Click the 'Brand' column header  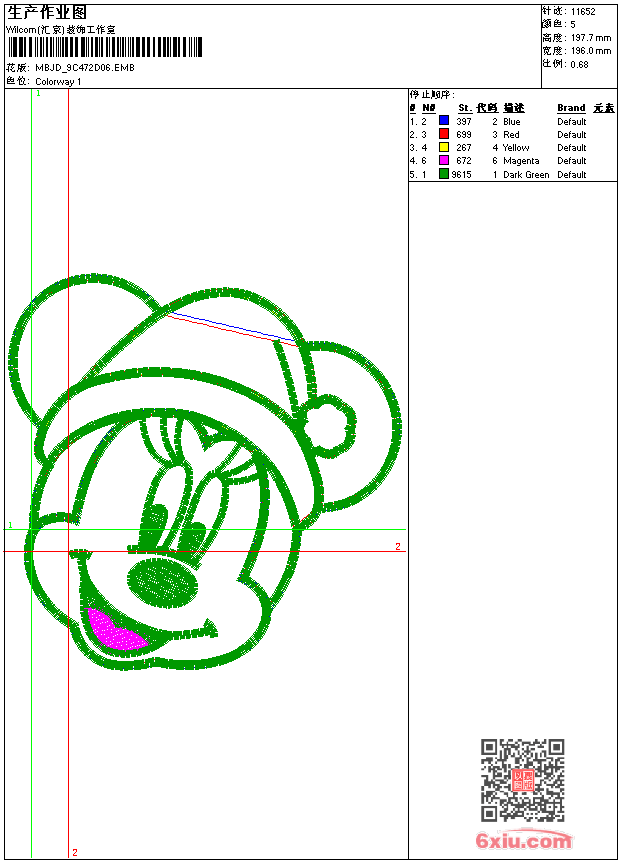tap(571, 108)
